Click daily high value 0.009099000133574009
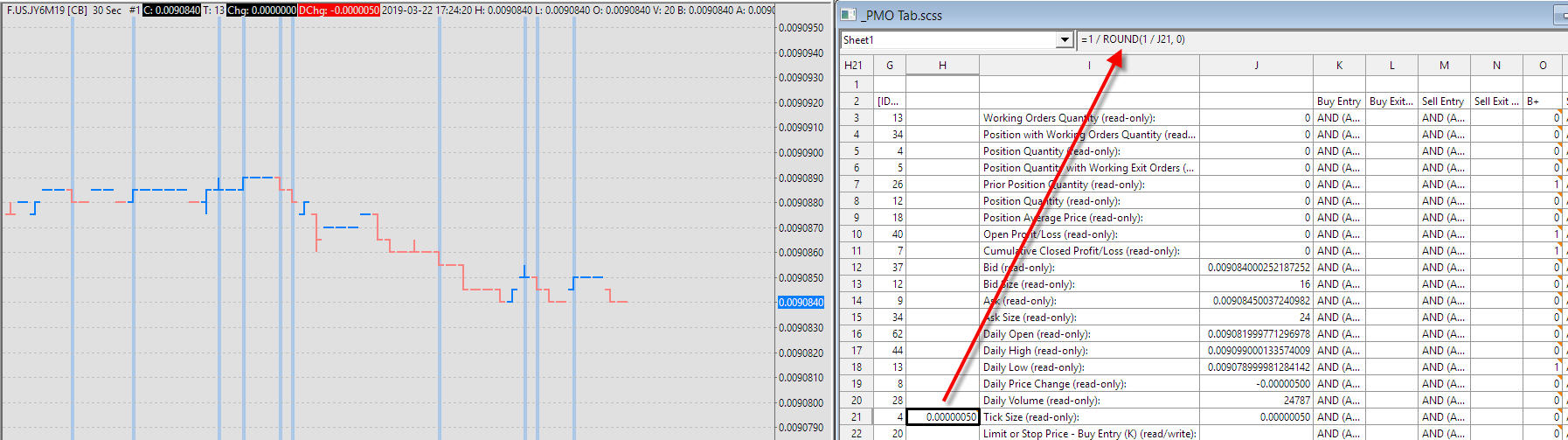 pyautogui.click(x=1256, y=351)
